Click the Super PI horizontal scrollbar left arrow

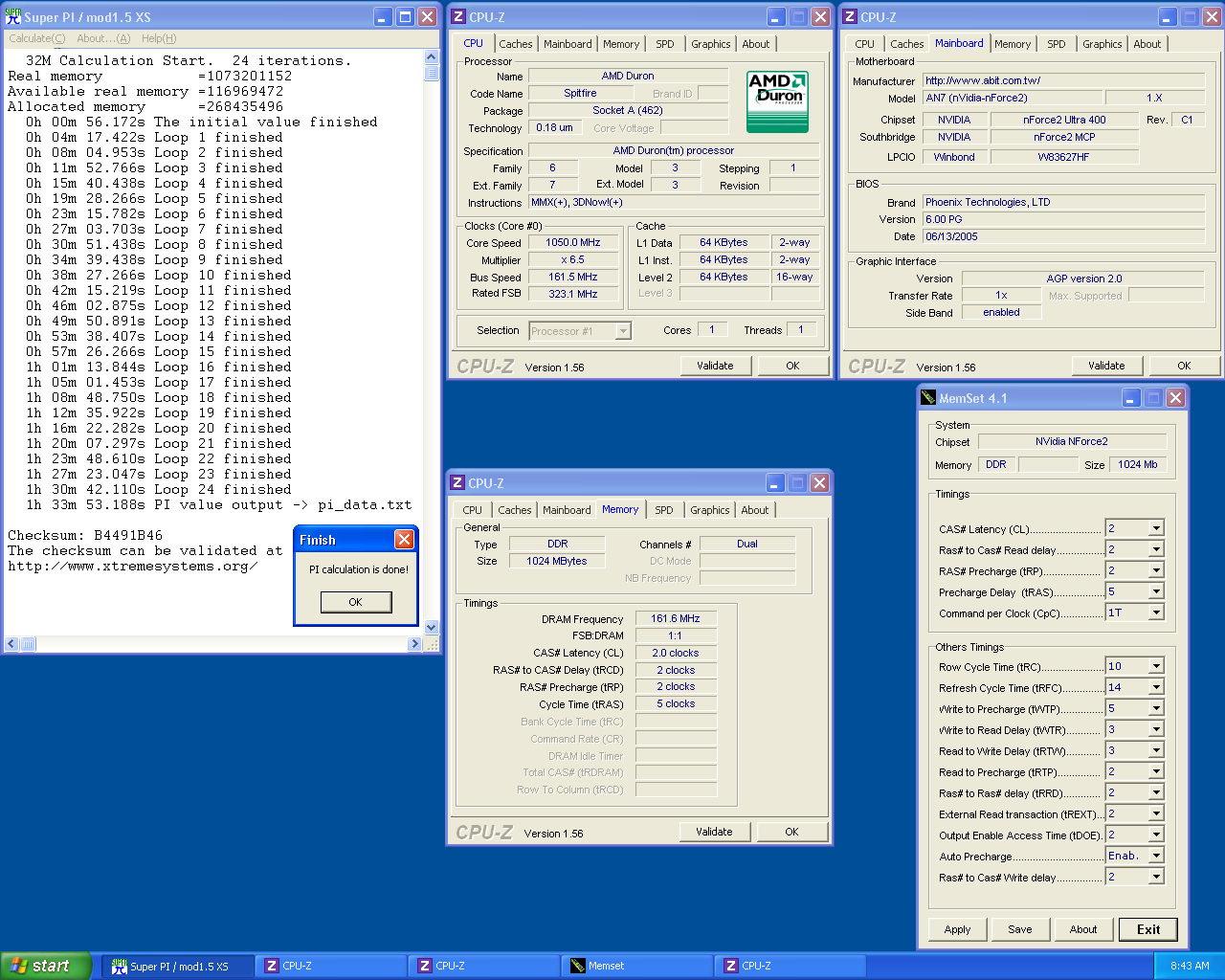12,644
